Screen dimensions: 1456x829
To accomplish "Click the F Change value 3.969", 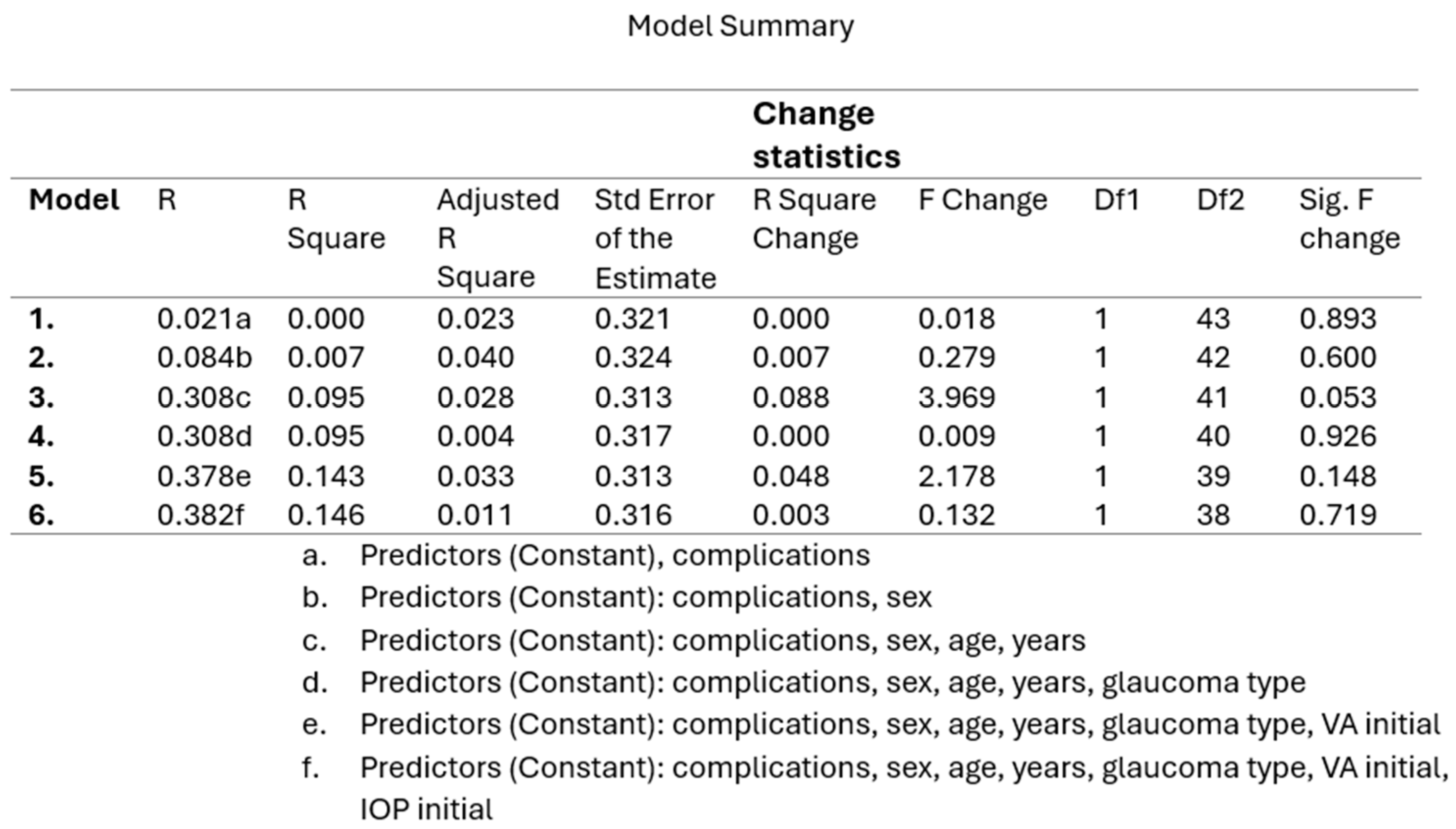I will coord(956,398).
